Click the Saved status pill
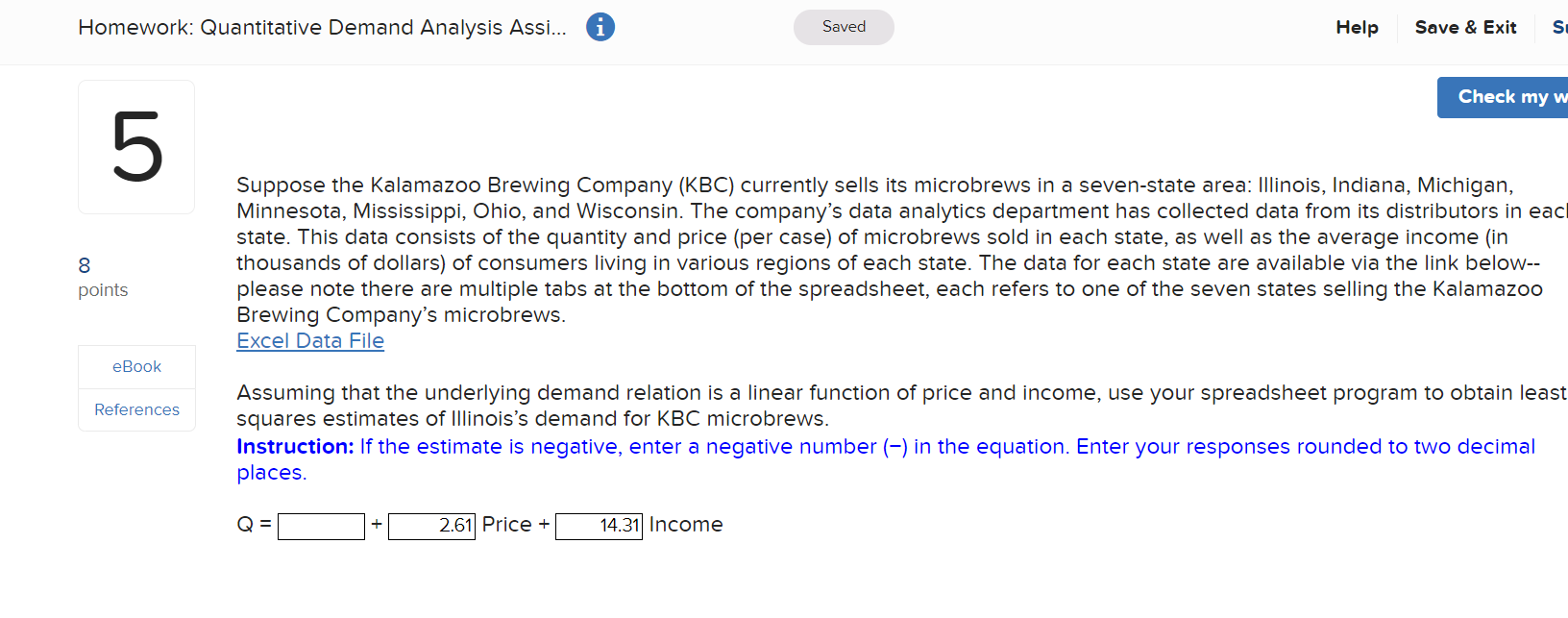1568x618 pixels. pos(843,27)
